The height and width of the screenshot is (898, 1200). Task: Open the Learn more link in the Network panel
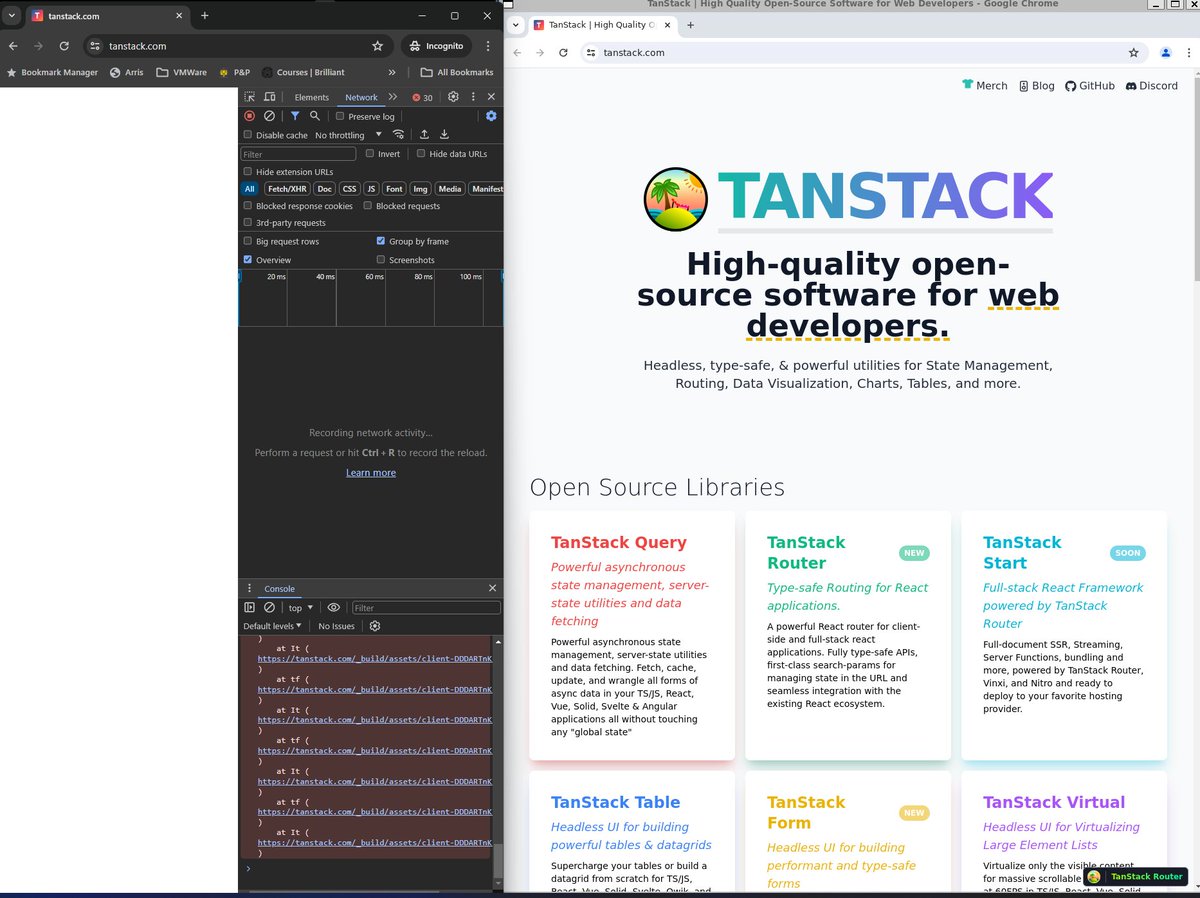[371, 473]
